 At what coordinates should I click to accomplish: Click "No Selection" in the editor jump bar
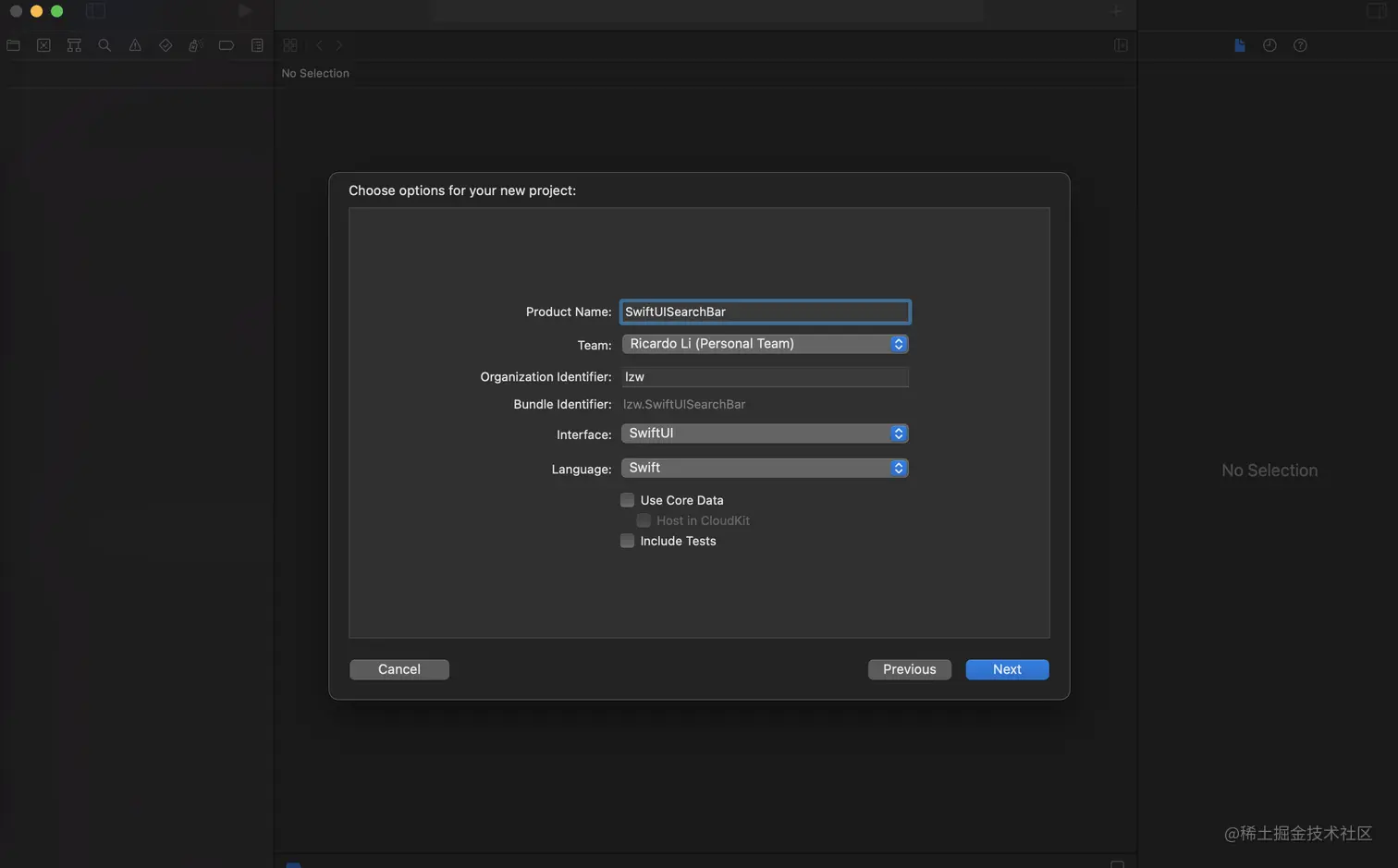coord(315,73)
